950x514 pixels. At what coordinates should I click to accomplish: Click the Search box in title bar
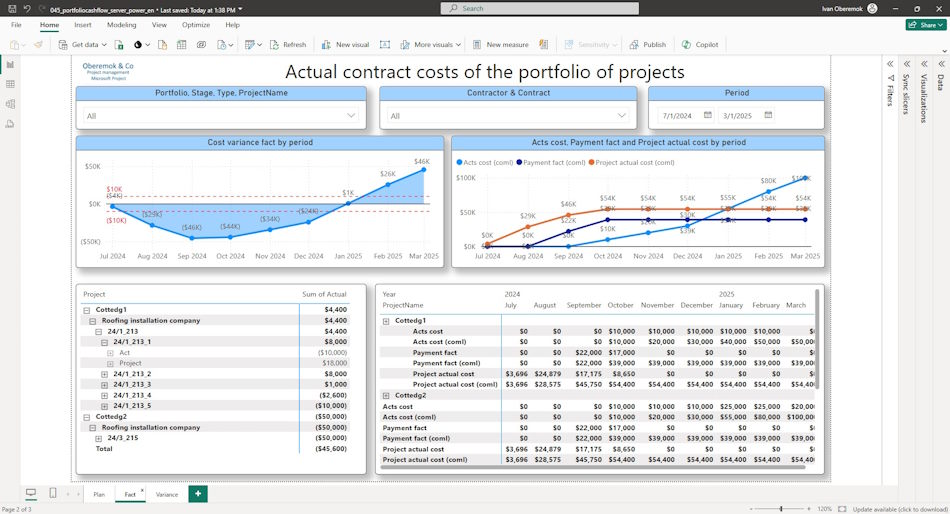pos(540,8)
